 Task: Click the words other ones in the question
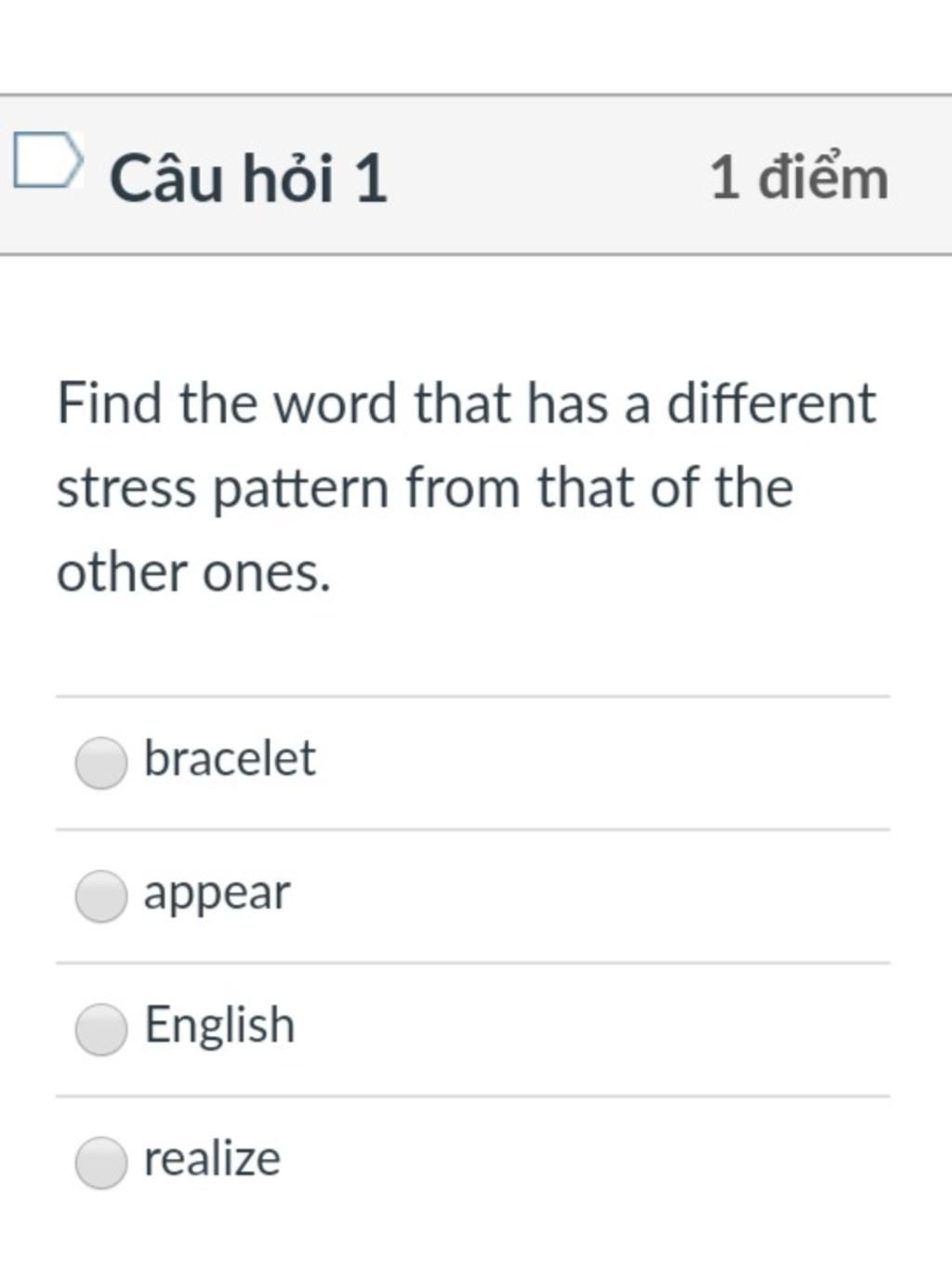(x=193, y=573)
